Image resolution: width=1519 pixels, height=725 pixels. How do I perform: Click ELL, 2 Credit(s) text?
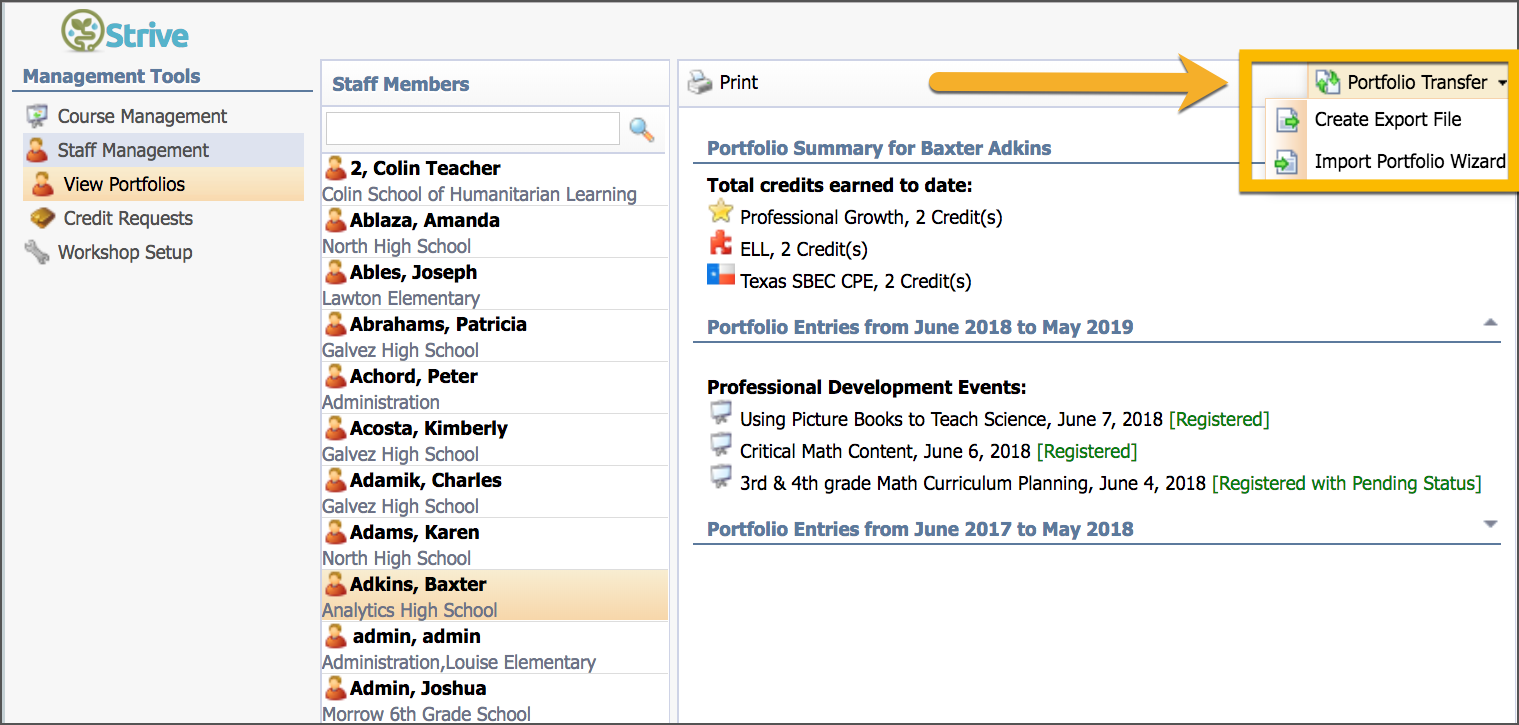804,249
